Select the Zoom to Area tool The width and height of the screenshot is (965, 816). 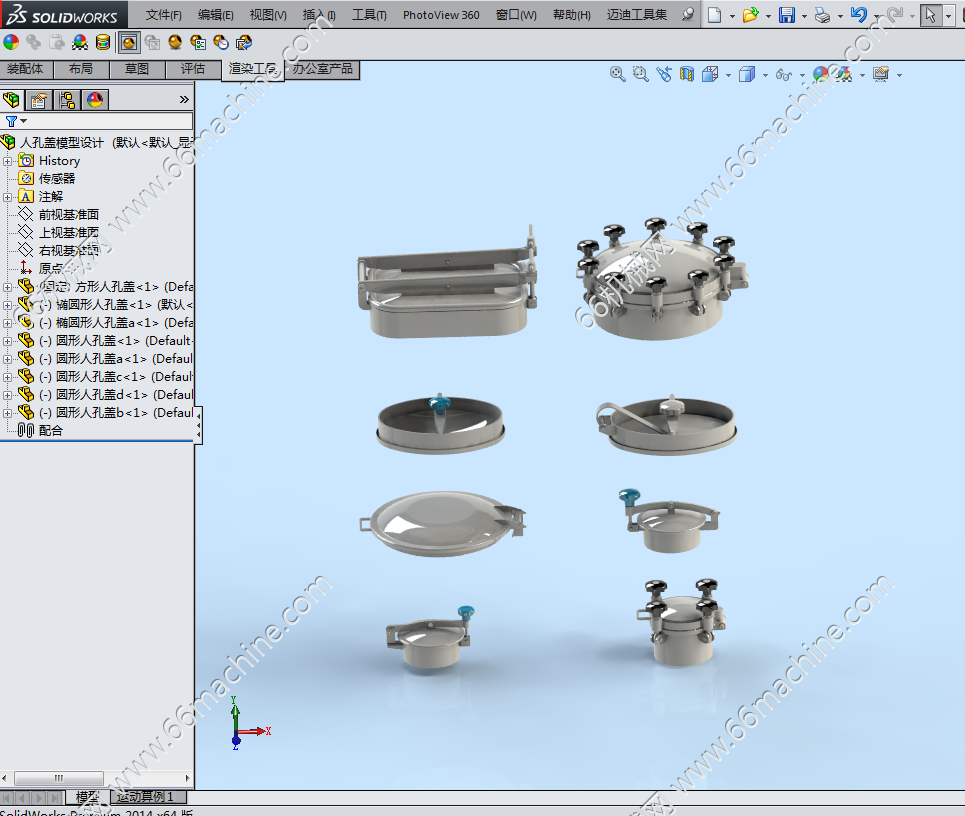tap(641, 74)
